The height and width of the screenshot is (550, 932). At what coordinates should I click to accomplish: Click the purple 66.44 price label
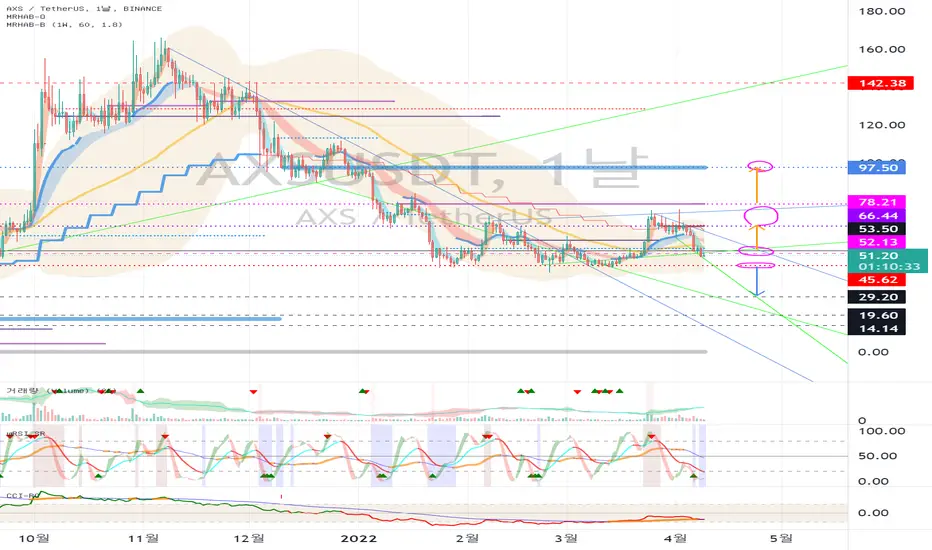877,216
